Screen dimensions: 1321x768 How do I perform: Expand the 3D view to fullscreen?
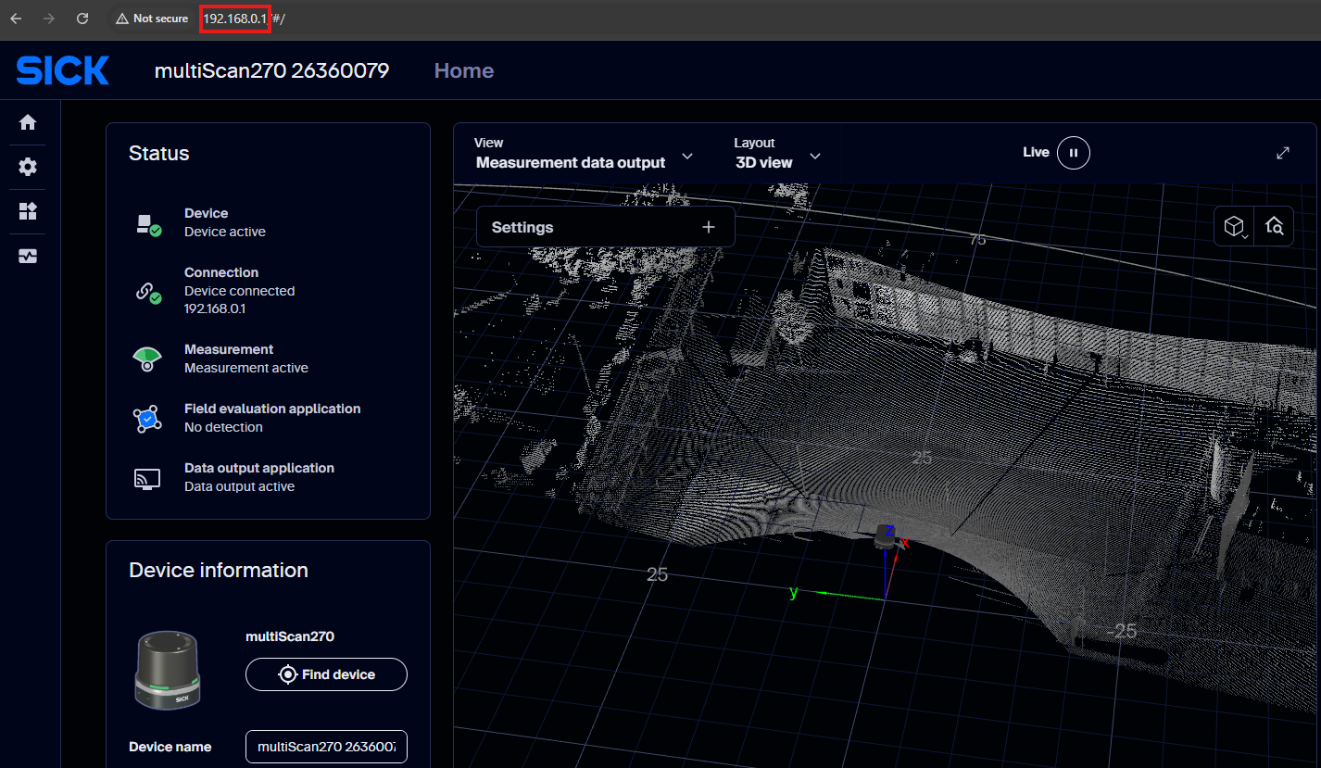(1283, 153)
